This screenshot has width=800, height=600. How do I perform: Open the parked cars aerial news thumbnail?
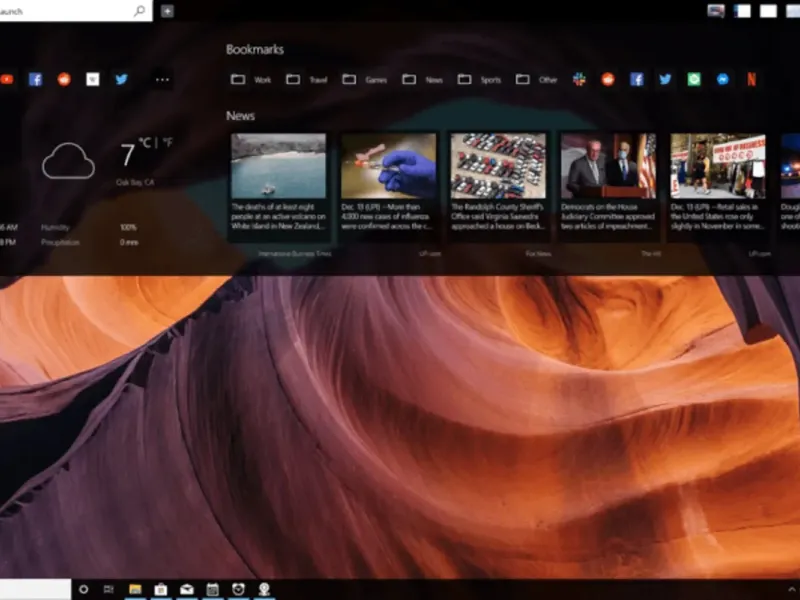tap(498, 166)
